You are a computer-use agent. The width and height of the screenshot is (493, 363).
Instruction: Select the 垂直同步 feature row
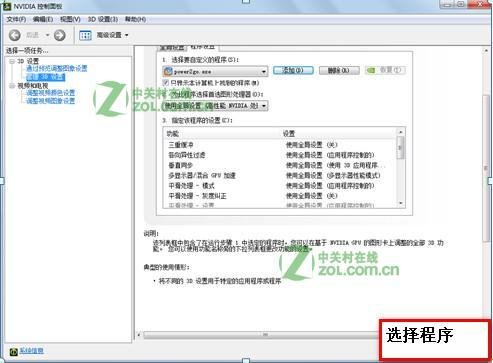pyautogui.click(x=279, y=165)
